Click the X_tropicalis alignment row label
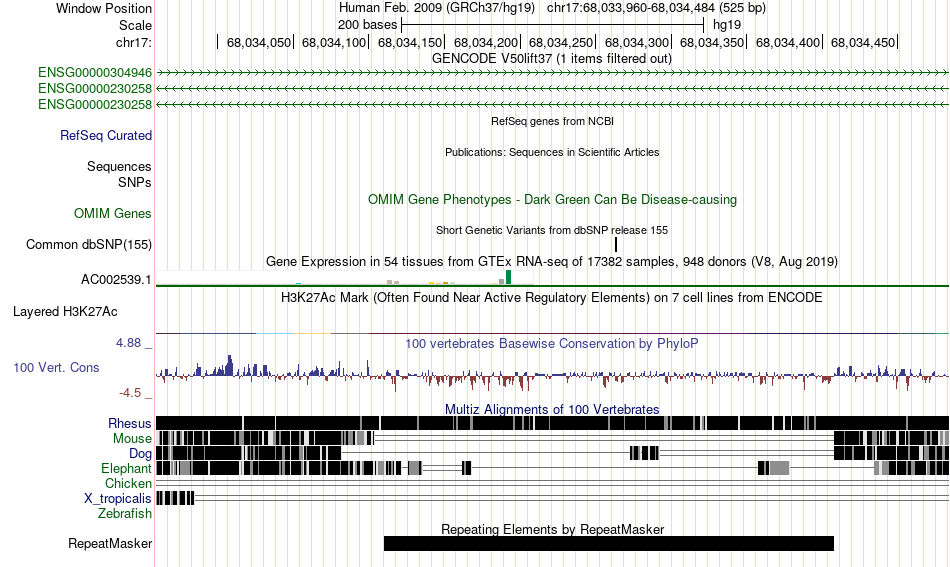950x567 pixels. pos(118,499)
